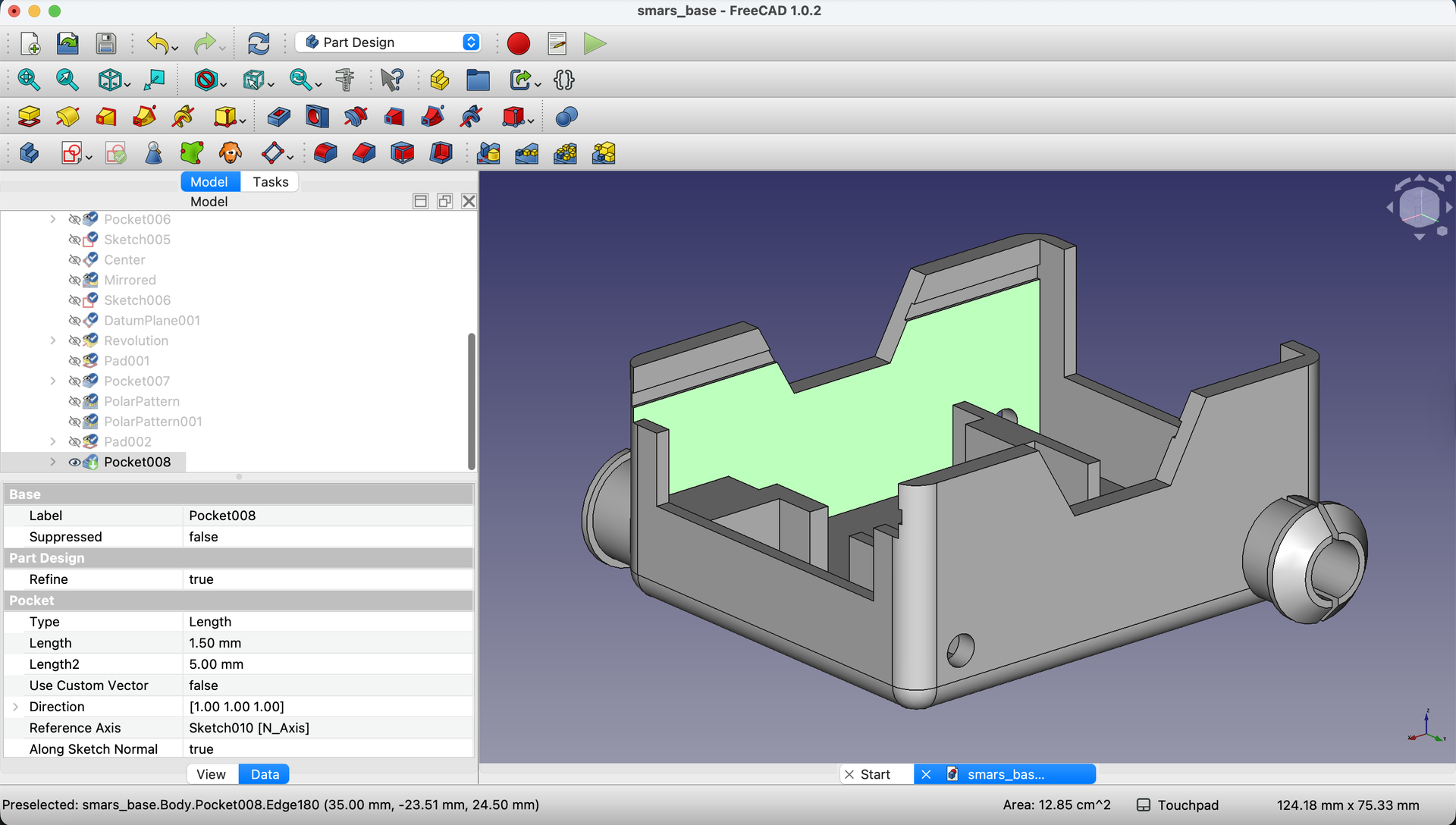Open the Measure tool icon
Screen dimensions: 1456x825
click(x=345, y=80)
